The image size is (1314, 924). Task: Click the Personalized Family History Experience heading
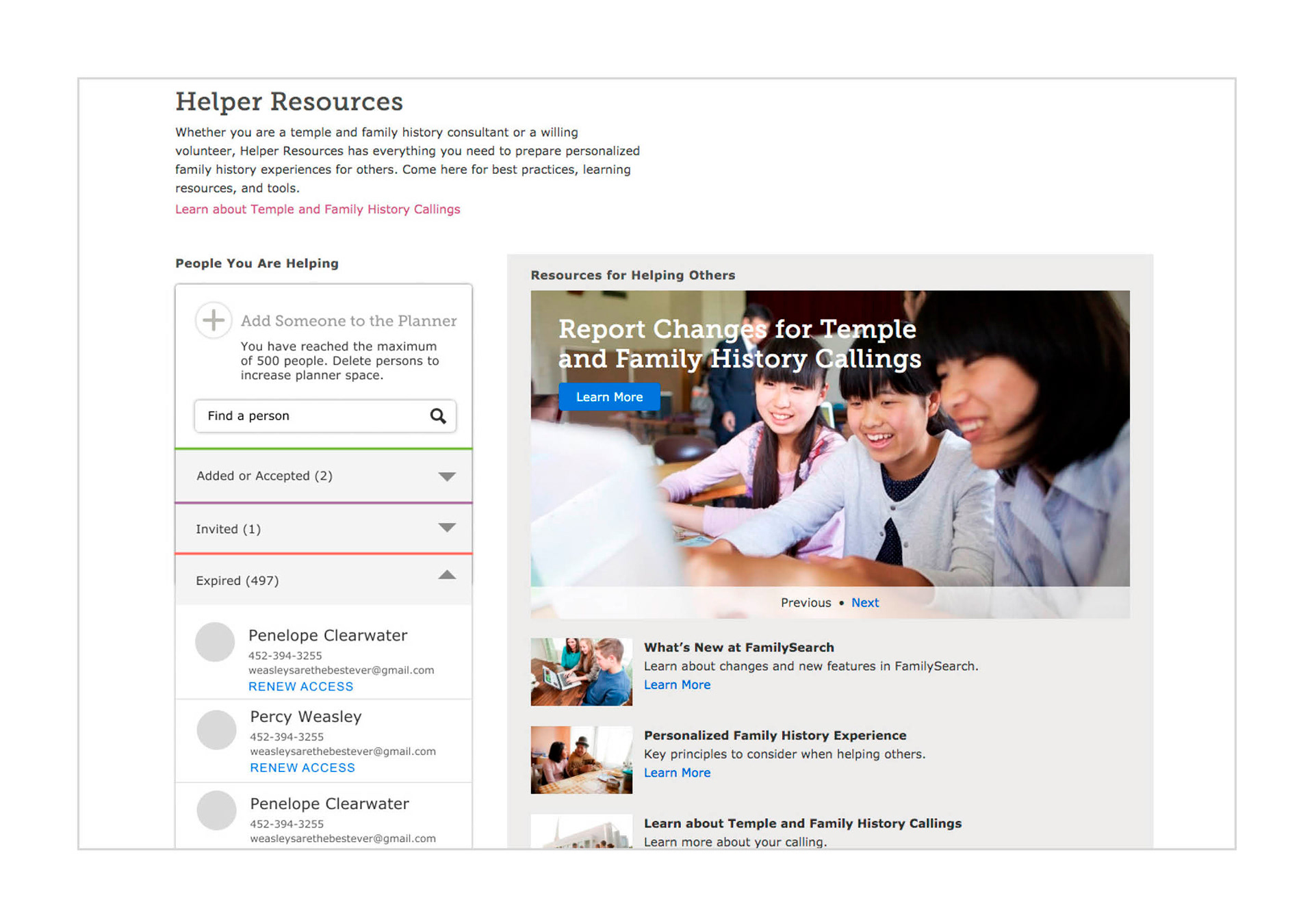[x=775, y=736]
